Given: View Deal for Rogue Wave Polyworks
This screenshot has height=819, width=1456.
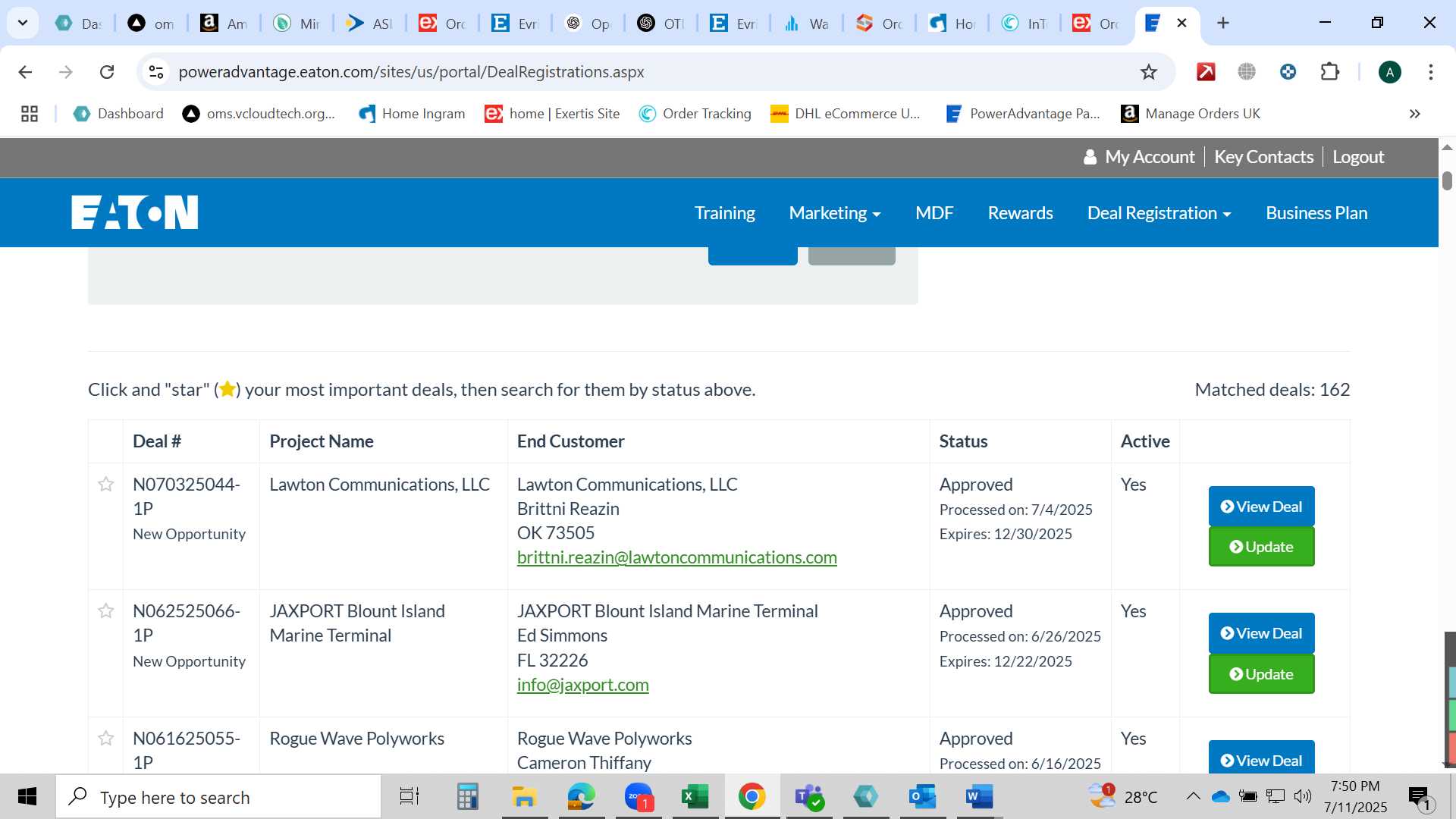Looking at the screenshot, I should coord(1261,758).
